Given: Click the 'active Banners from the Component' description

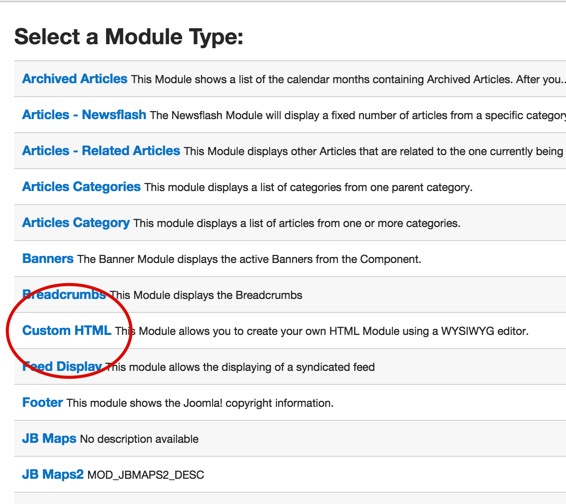Looking at the screenshot, I should point(249,259).
